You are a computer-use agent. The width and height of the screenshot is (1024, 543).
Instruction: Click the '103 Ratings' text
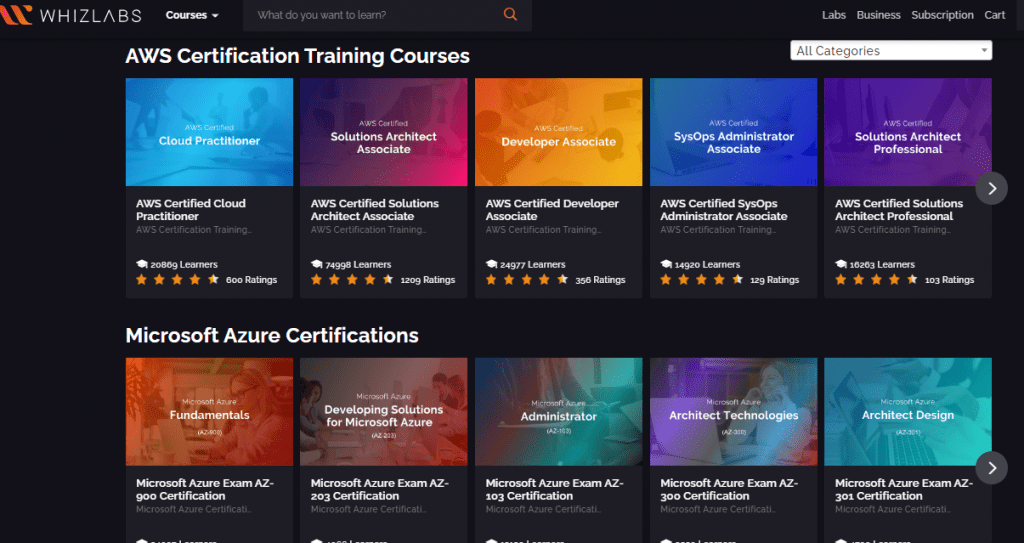click(x=950, y=280)
